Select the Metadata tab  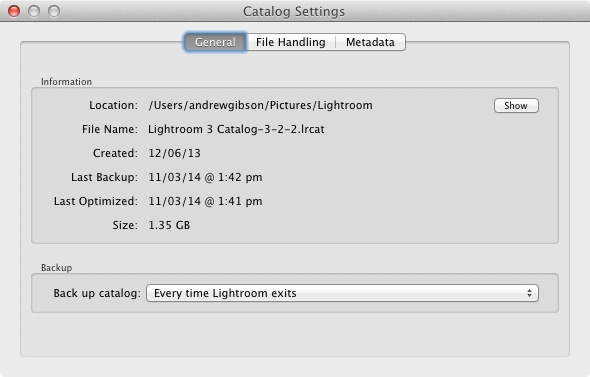coord(370,42)
